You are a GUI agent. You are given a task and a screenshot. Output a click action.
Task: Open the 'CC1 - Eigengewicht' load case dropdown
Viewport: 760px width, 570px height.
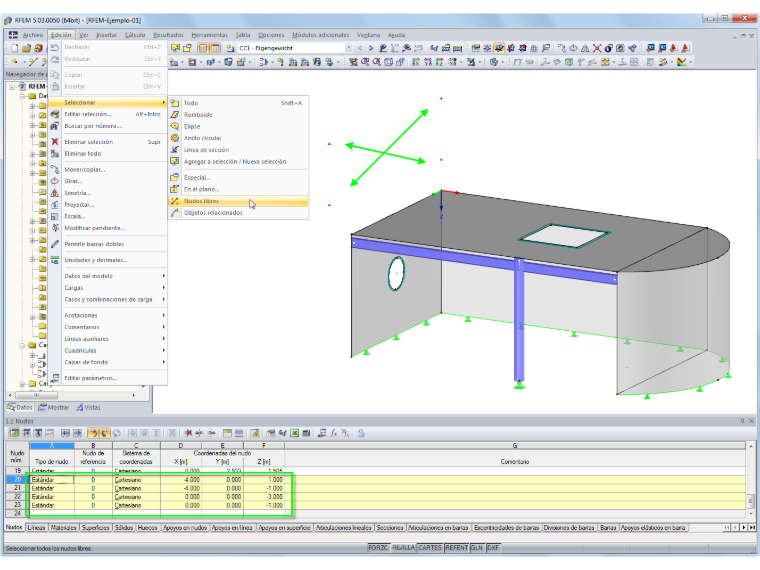348,48
